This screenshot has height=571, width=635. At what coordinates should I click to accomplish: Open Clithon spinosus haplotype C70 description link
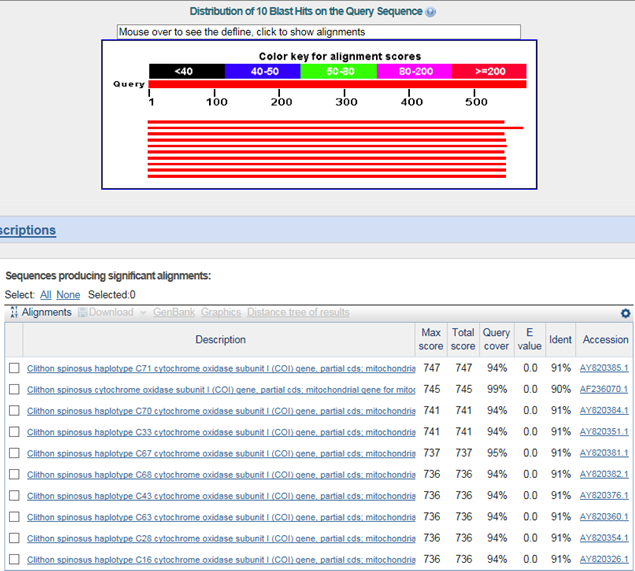pos(221,411)
